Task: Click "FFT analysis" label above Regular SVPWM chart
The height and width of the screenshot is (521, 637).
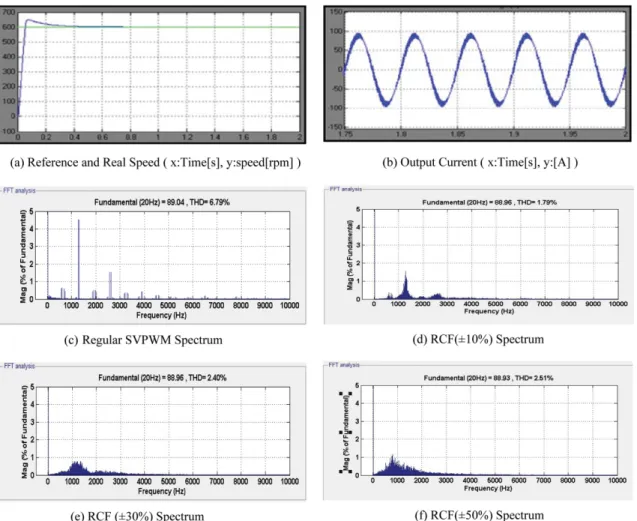Action: (19, 190)
